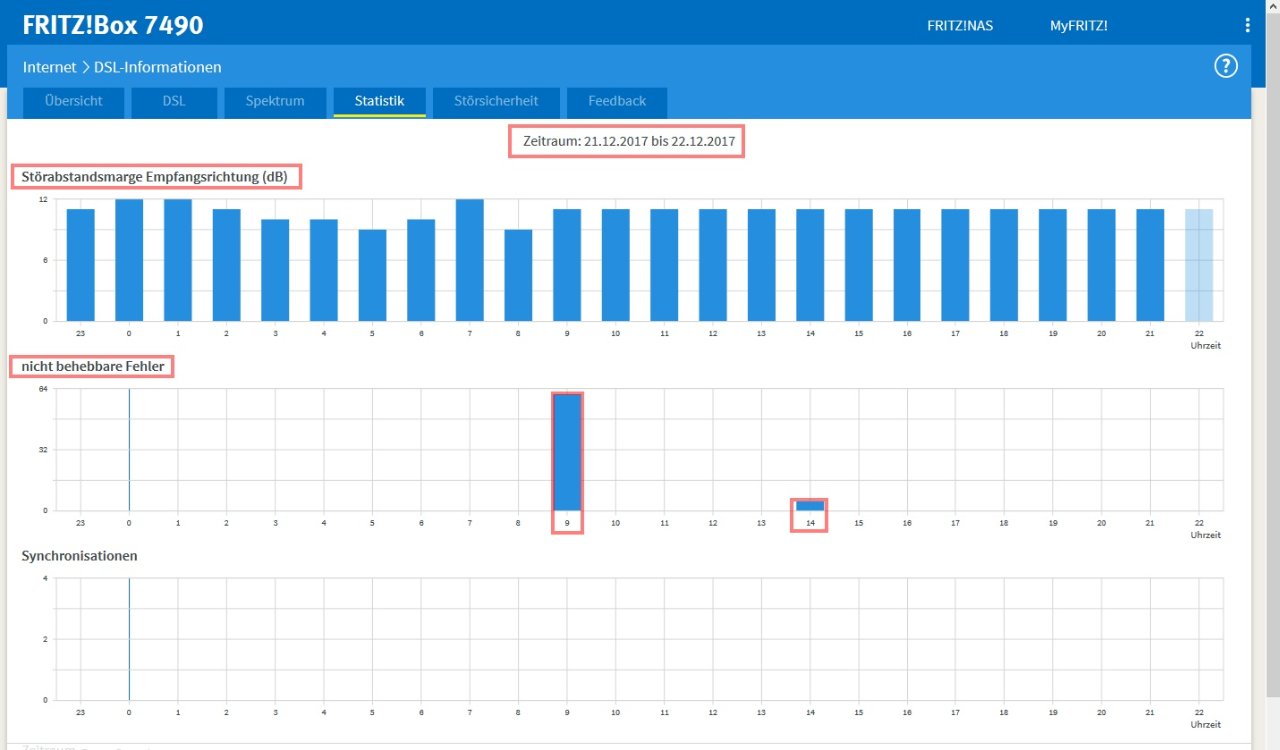The width and height of the screenshot is (1280, 750).
Task: Click the FRITZ!Box 7490 logo
Action: click(112, 24)
